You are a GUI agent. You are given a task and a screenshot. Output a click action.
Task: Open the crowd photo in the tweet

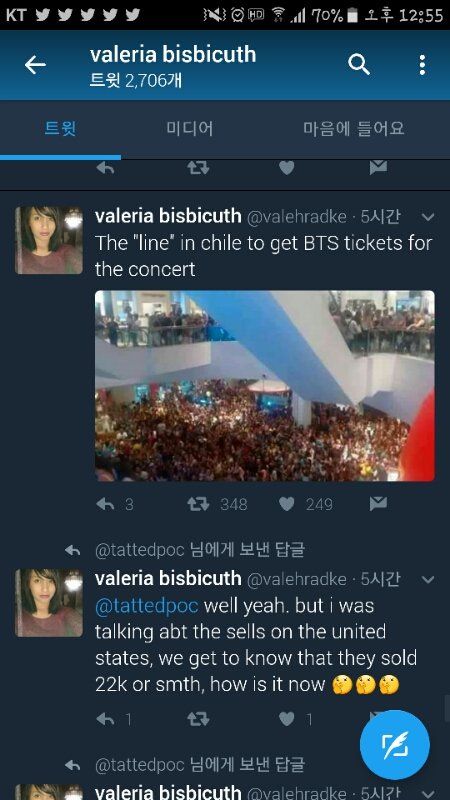pos(265,386)
